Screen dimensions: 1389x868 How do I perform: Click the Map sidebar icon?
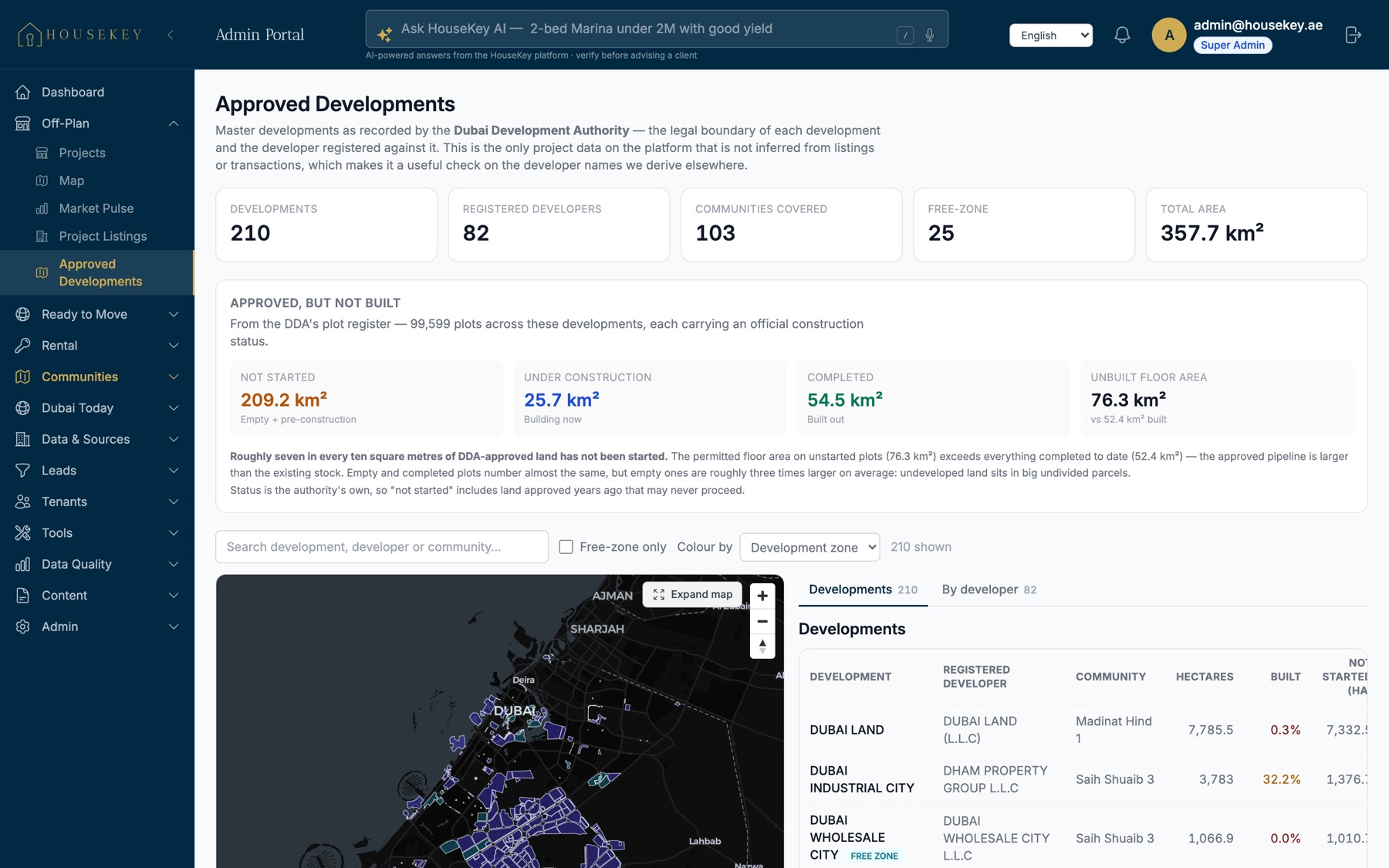[42, 181]
